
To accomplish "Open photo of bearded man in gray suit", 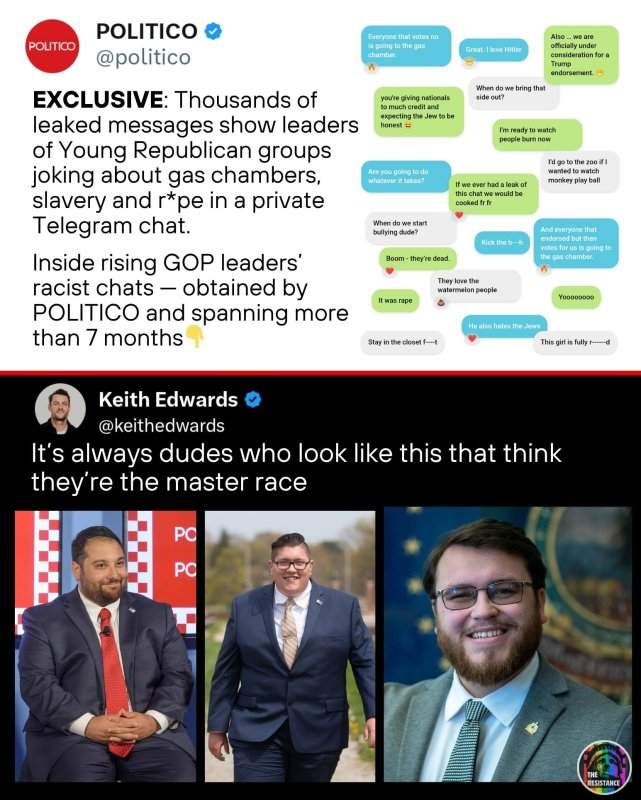I will [508, 644].
